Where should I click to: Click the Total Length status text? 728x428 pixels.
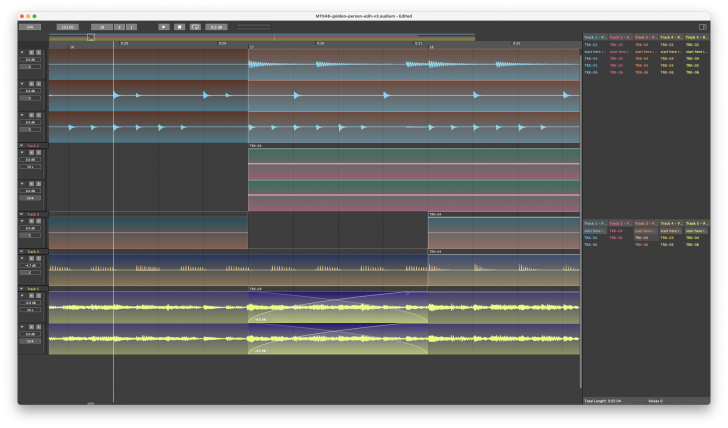tap(603, 401)
